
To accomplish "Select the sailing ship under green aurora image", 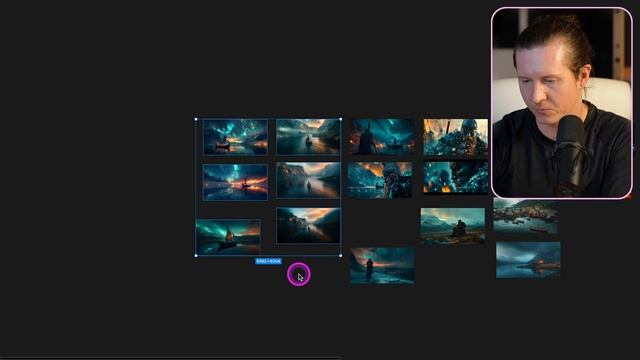I will 228,237.
